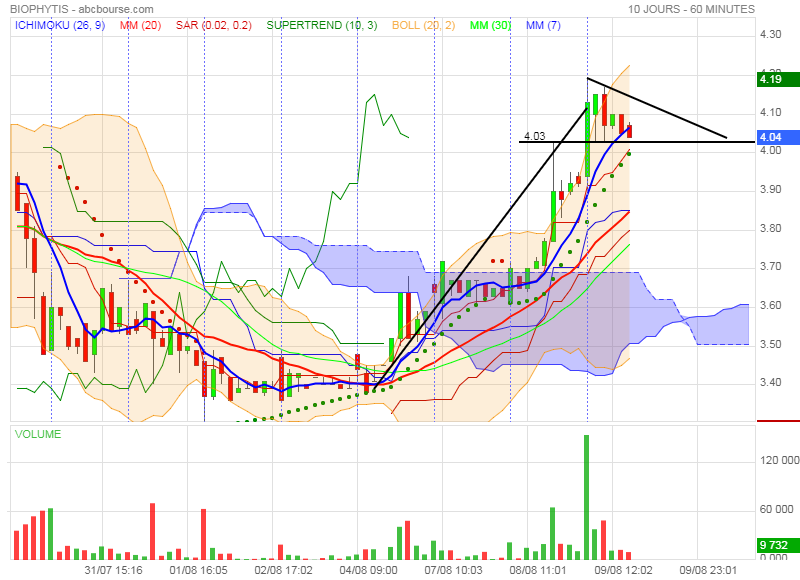Image resolution: width=800 pixels, height=580 pixels.
Task: Click the 08/08 11:01 time label
Action: (x=538, y=570)
